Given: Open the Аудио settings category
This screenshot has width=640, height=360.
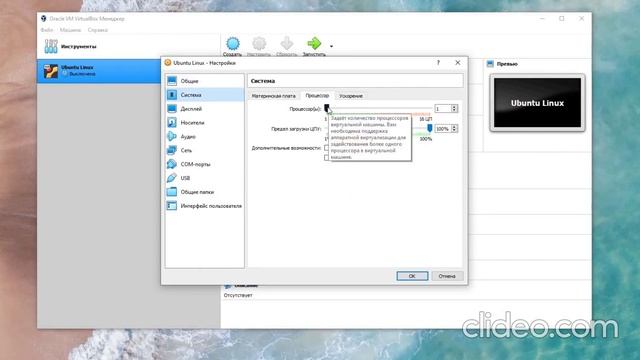Looking at the screenshot, I should (x=204, y=136).
